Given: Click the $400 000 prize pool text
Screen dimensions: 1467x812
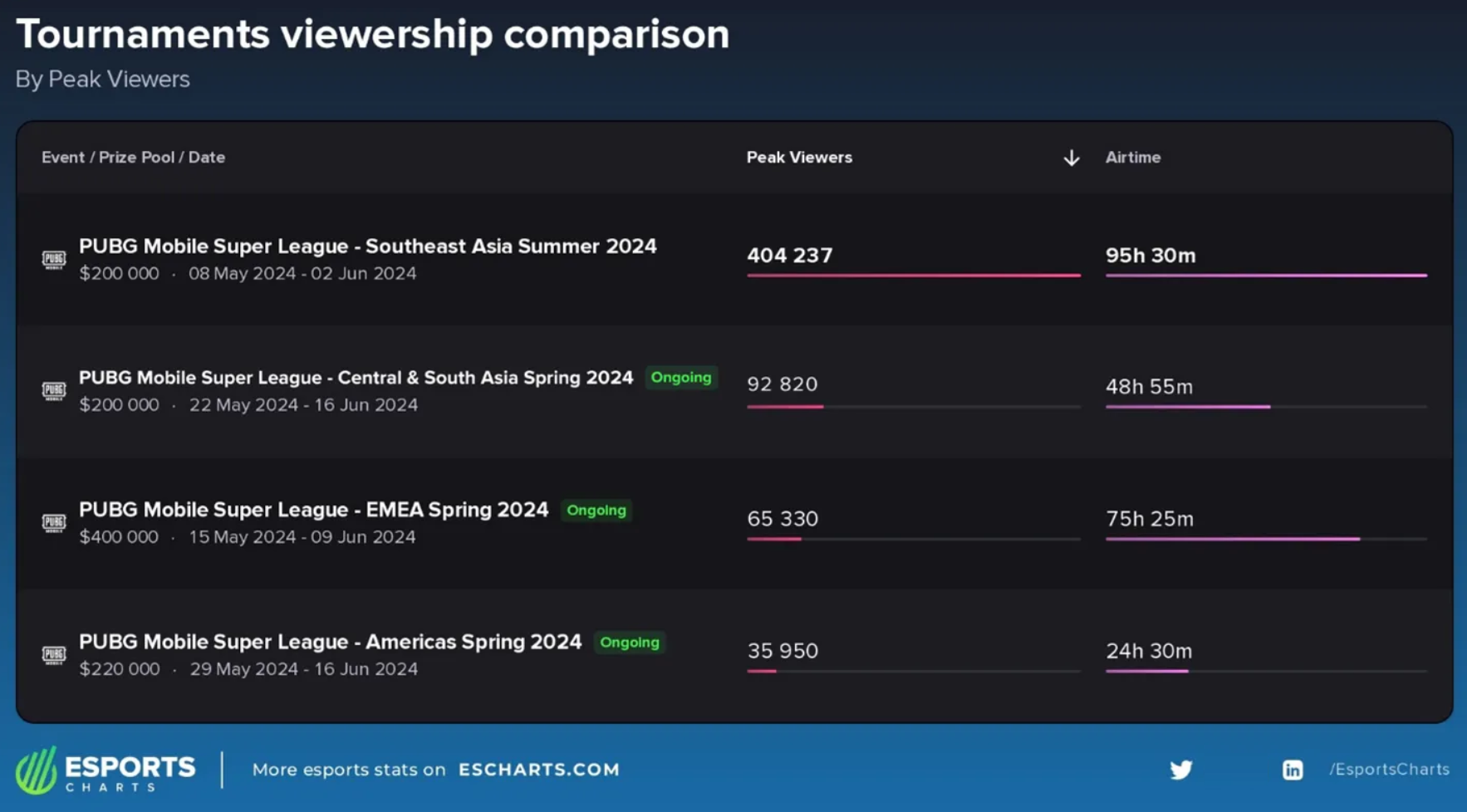Looking at the screenshot, I should click(119, 537).
